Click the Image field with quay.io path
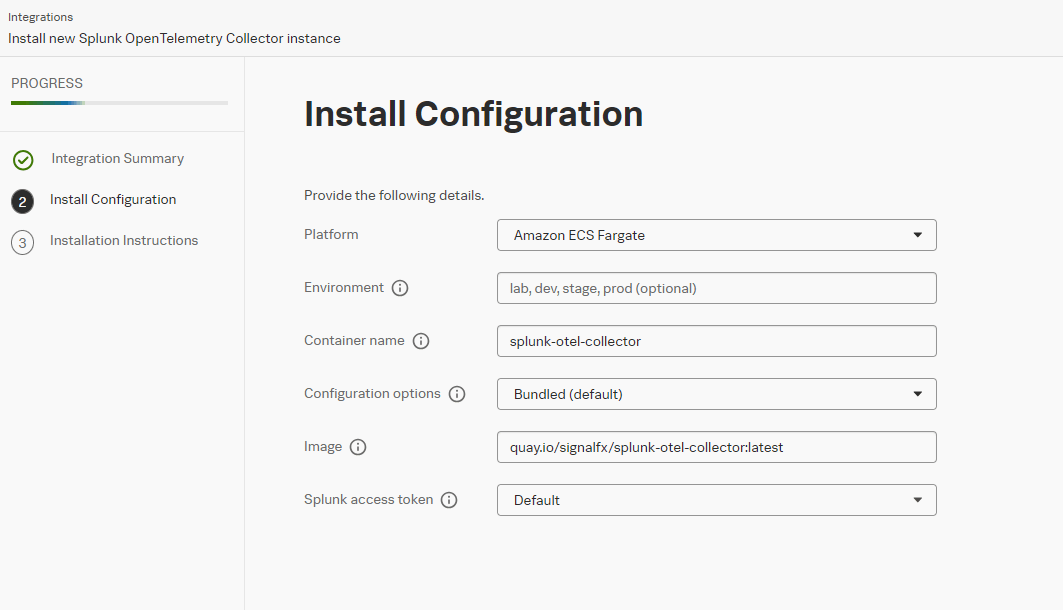The height and width of the screenshot is (610, 1063). (717, 447)
